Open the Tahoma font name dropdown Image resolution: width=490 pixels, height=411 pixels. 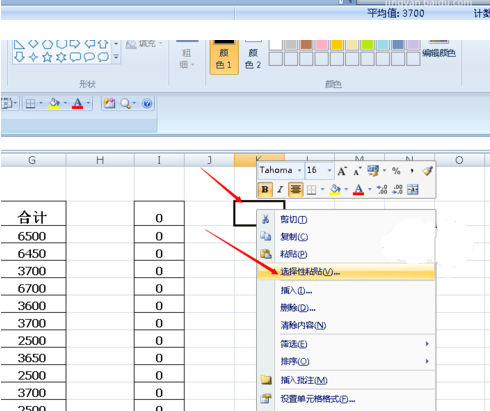[x=299, y=171]
